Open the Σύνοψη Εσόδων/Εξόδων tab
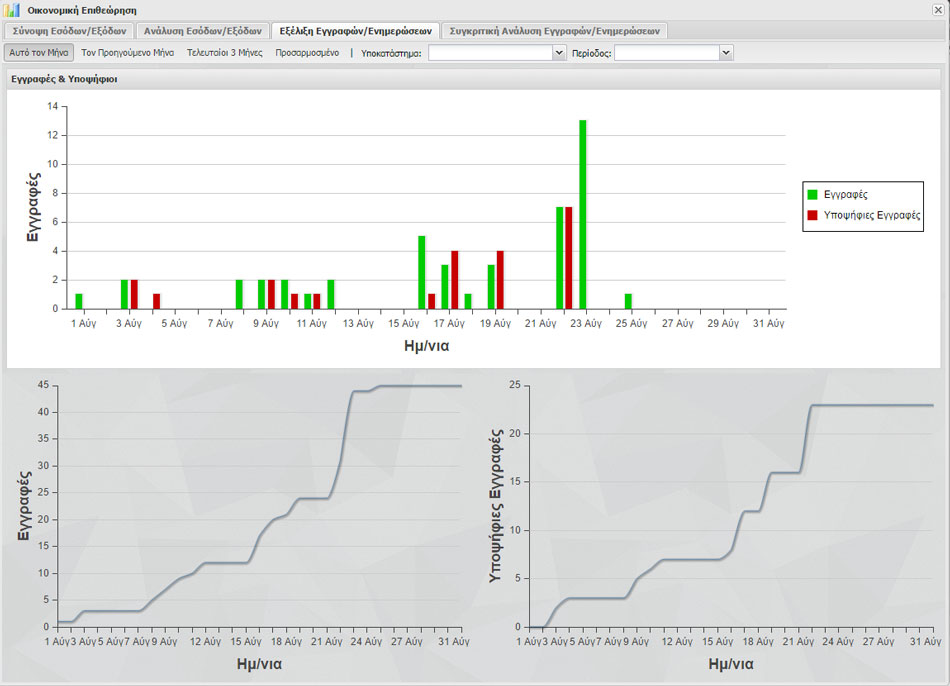Screen dimensions: 950x686 click(x=69, y=31)
